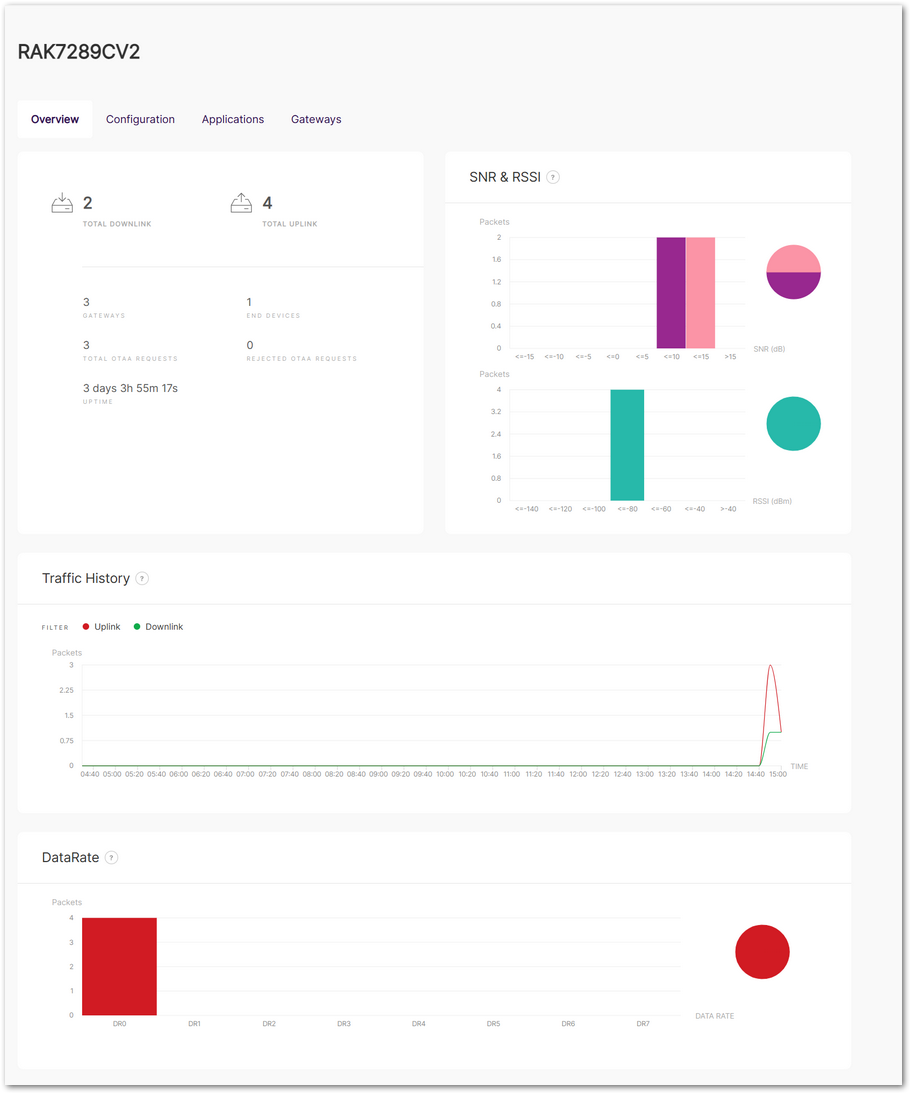Click the SNR & RSSI heading
The image size is (911, 1094).
tap(505, 177)
